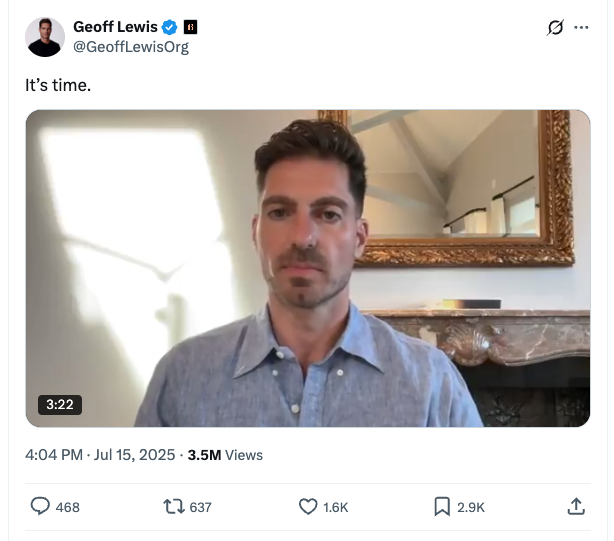Click the Geoff Lewis display name
Viewport: 614px width, 541px height.
click(x=115, y=28)
